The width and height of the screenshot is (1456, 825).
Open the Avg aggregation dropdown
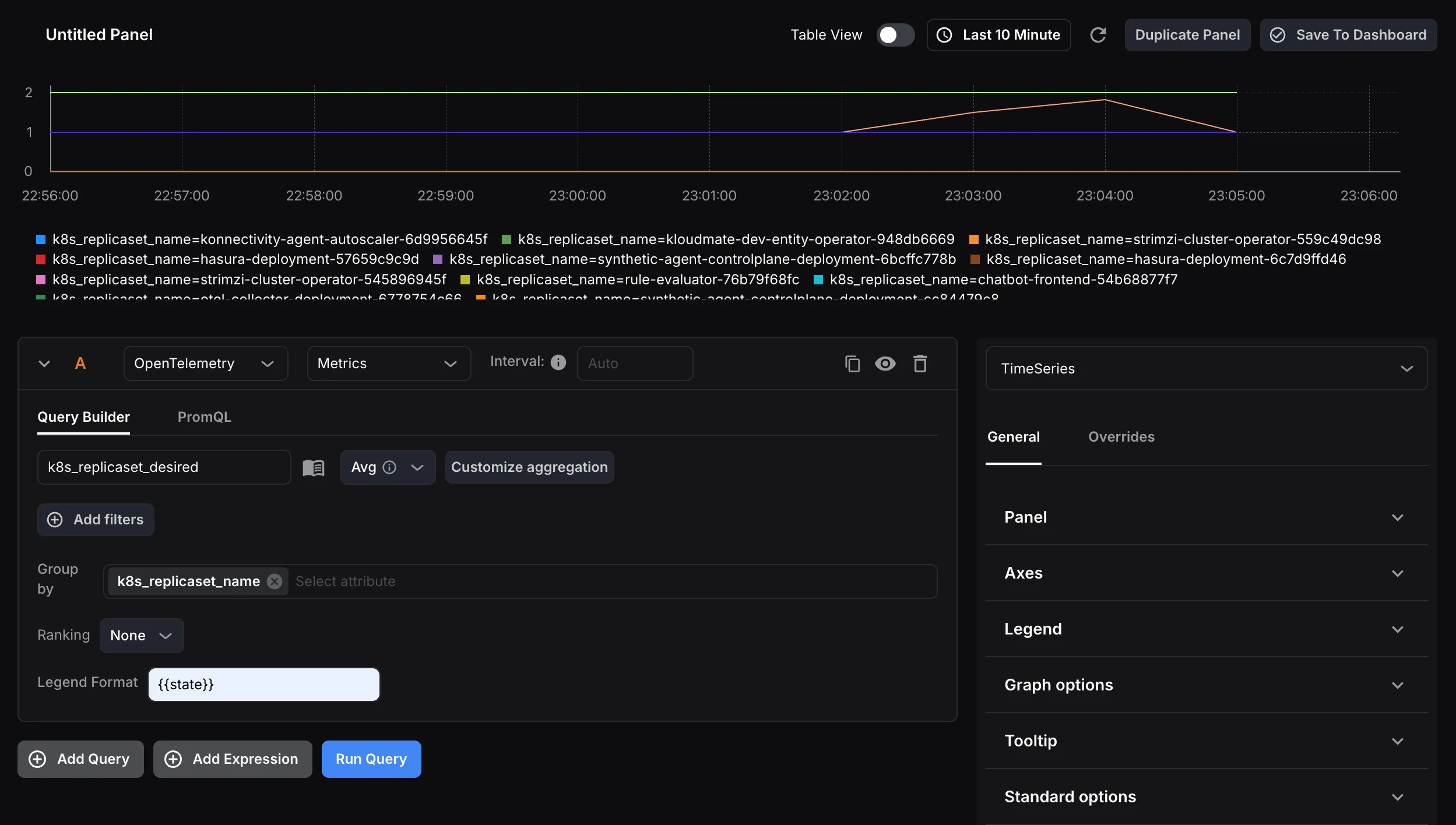click(388, 467)
